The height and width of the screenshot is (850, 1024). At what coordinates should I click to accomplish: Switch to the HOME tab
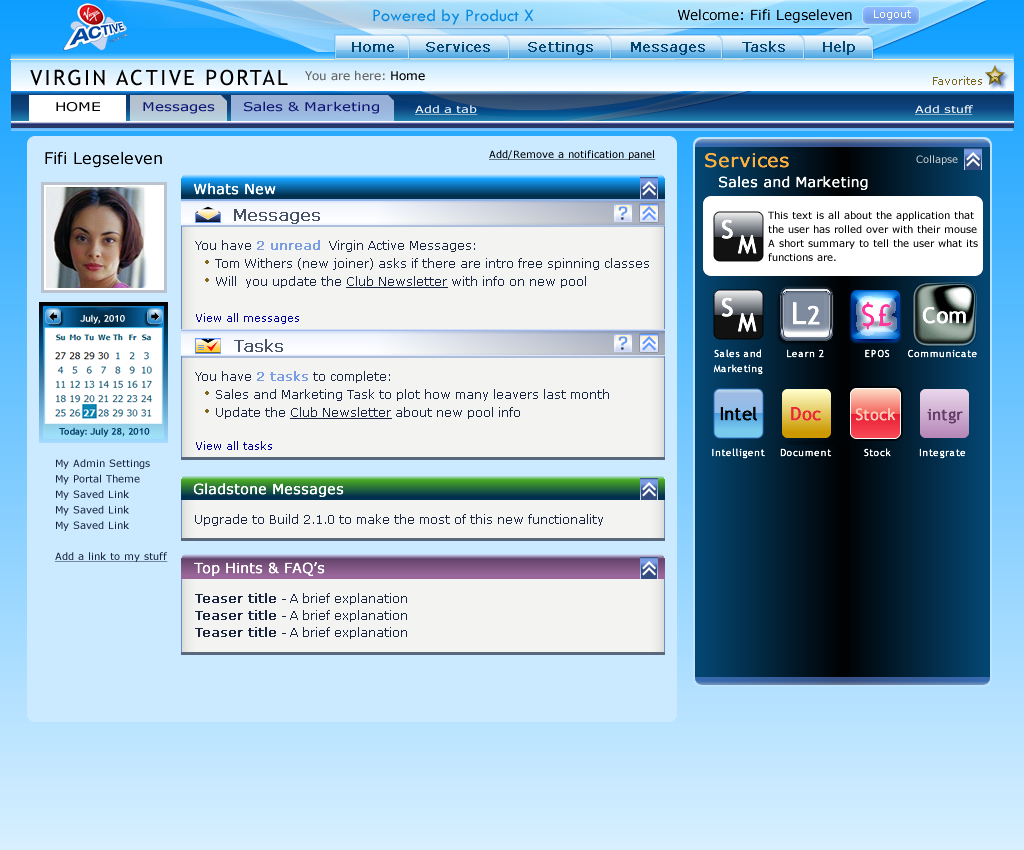pyautogui.click(x=78, y=108)
